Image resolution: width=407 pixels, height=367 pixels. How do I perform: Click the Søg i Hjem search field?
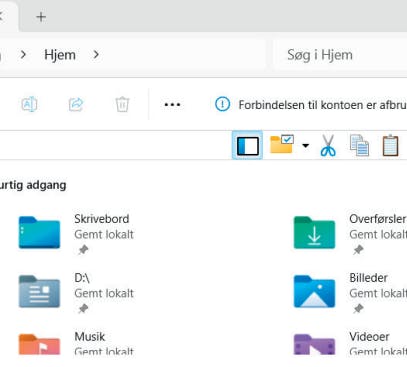340,55
